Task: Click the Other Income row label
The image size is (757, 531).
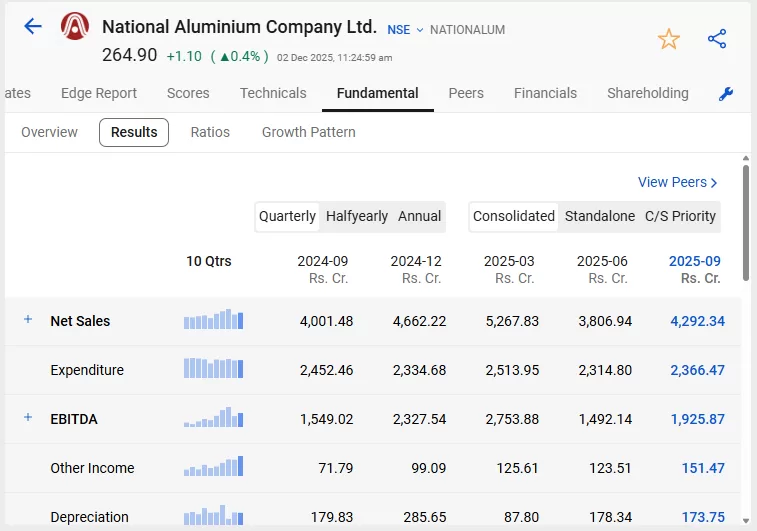Action: (92, 468)
